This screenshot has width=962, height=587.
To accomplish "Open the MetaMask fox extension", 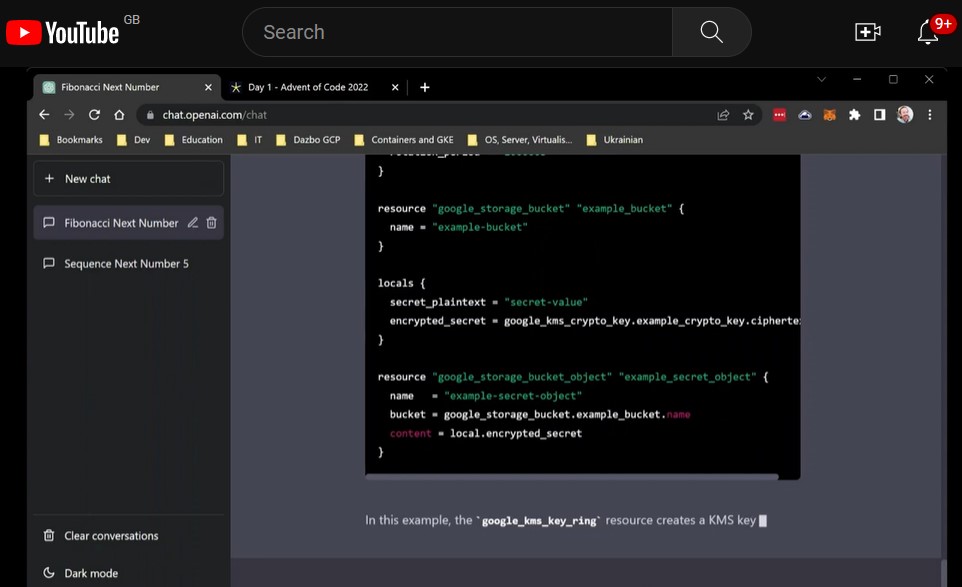I will [x=829, y=115].
